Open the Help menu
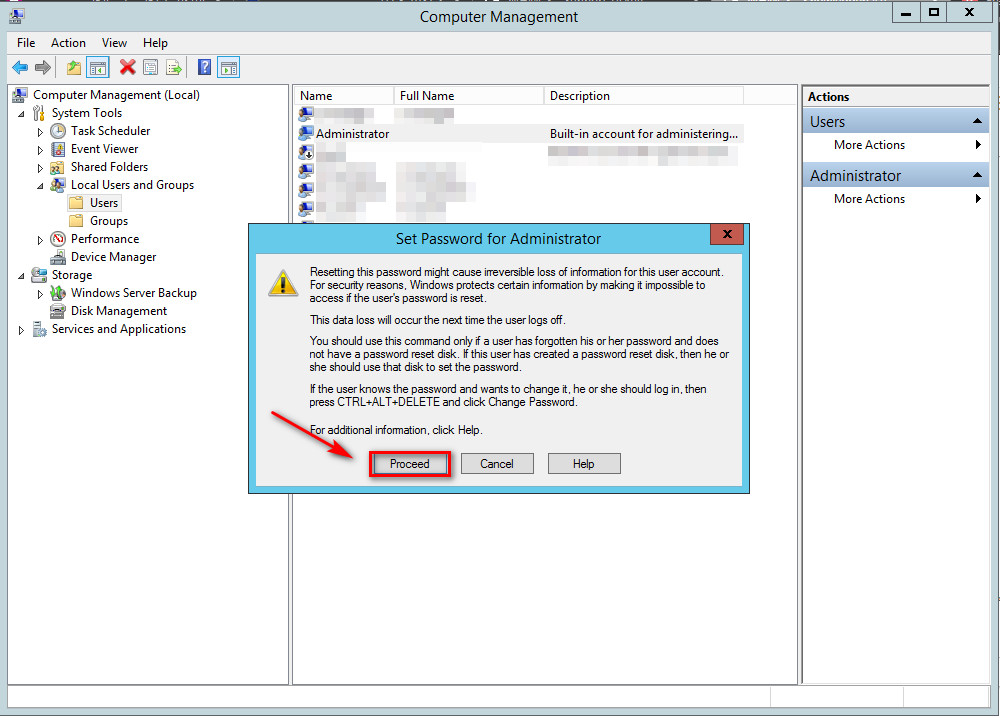 click(155, 43)
